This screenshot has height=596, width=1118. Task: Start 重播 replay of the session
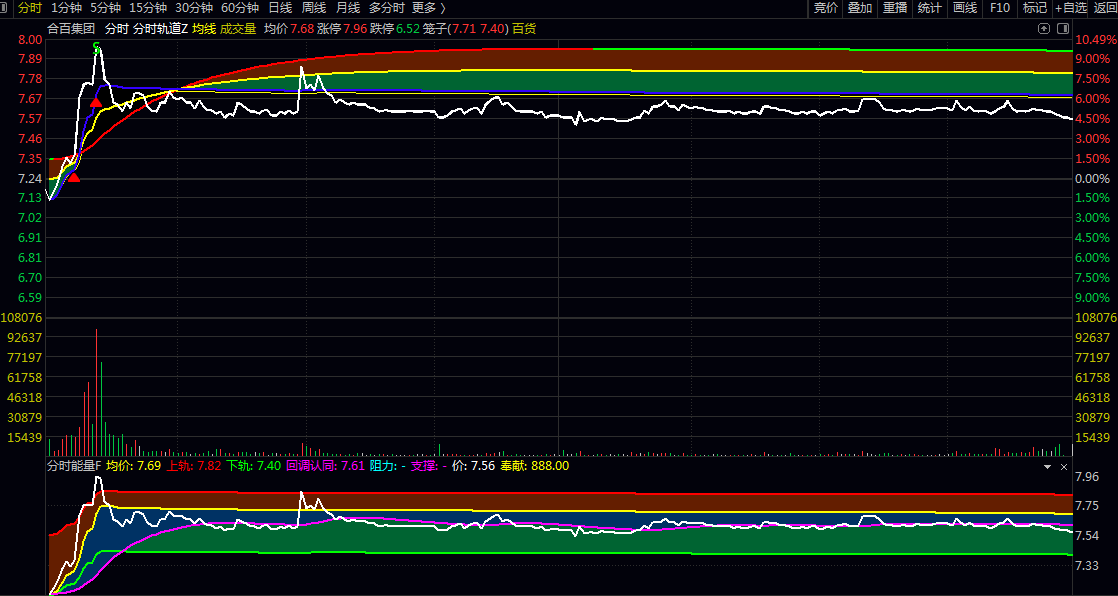(894, 8)
